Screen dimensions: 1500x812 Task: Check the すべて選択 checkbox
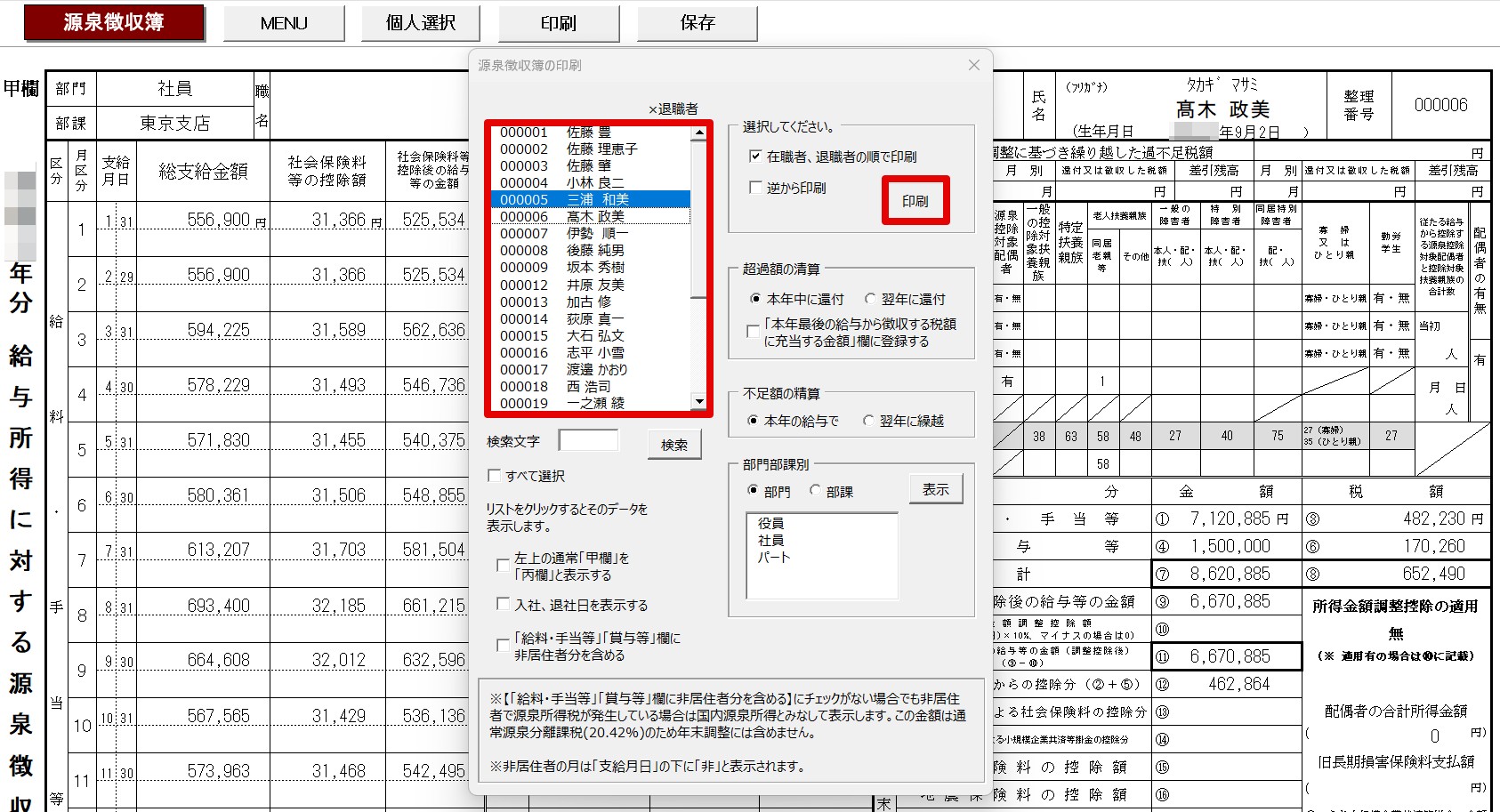494,476
